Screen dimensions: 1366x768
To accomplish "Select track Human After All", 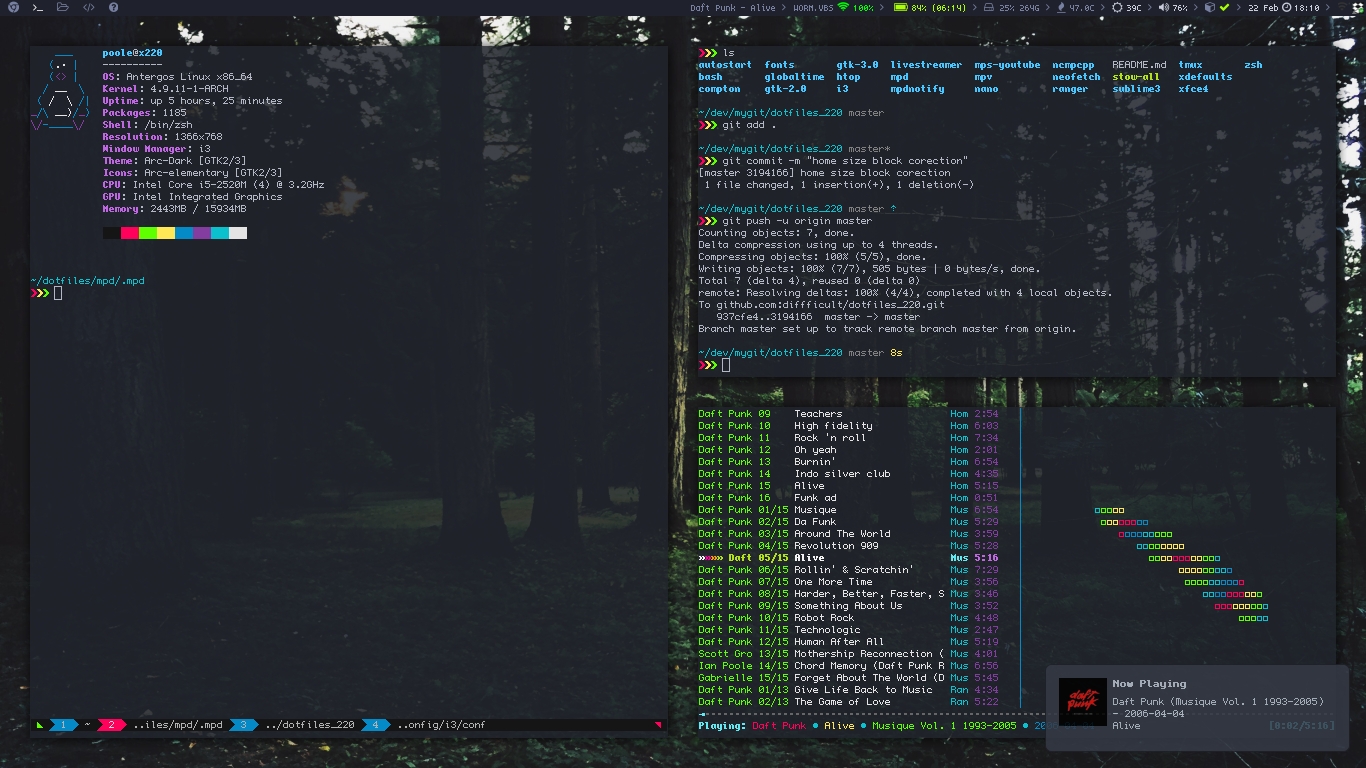I will pos(848,642).
